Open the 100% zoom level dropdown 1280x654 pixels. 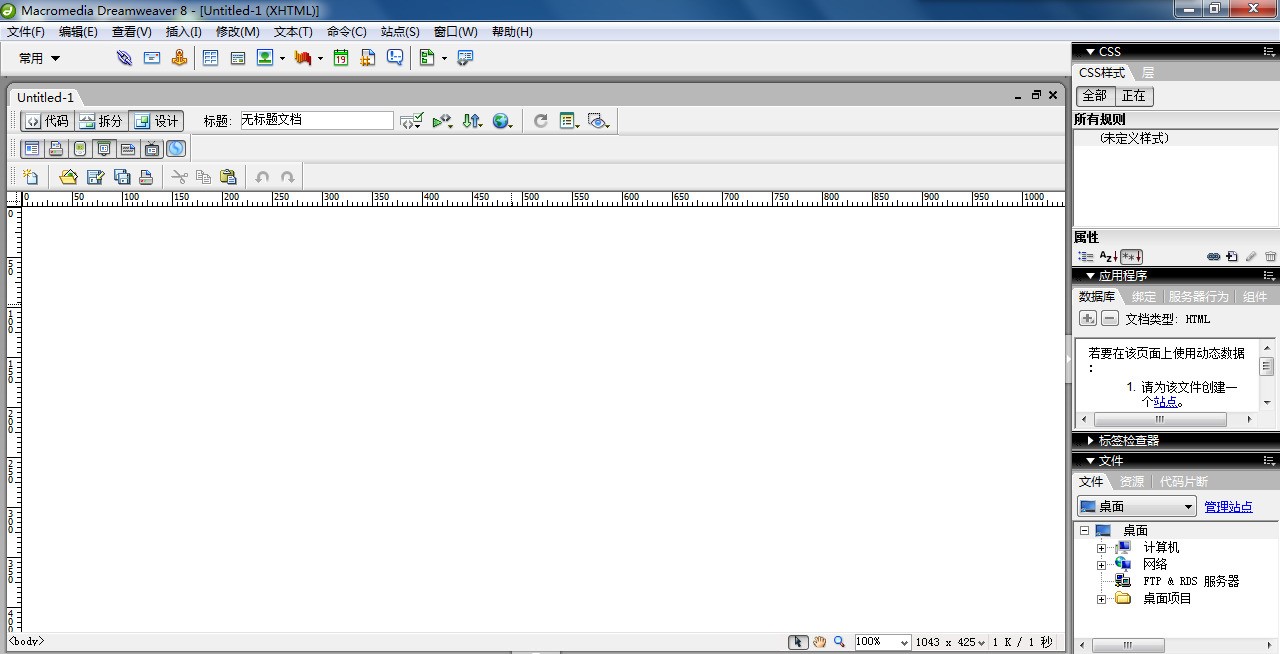click(x=882, y=642)
